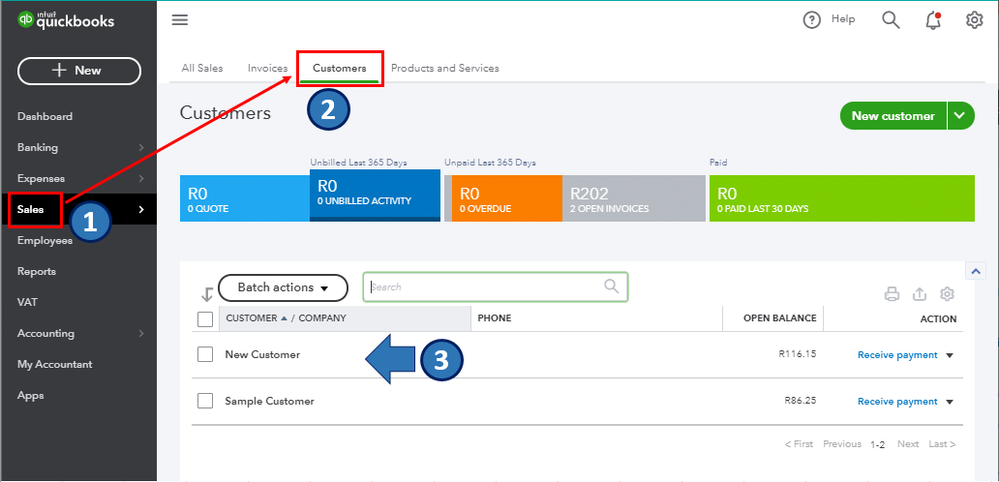Go to Dashboard in the sidebar
This screenshot has width=999, height=482.
(45, 117)
